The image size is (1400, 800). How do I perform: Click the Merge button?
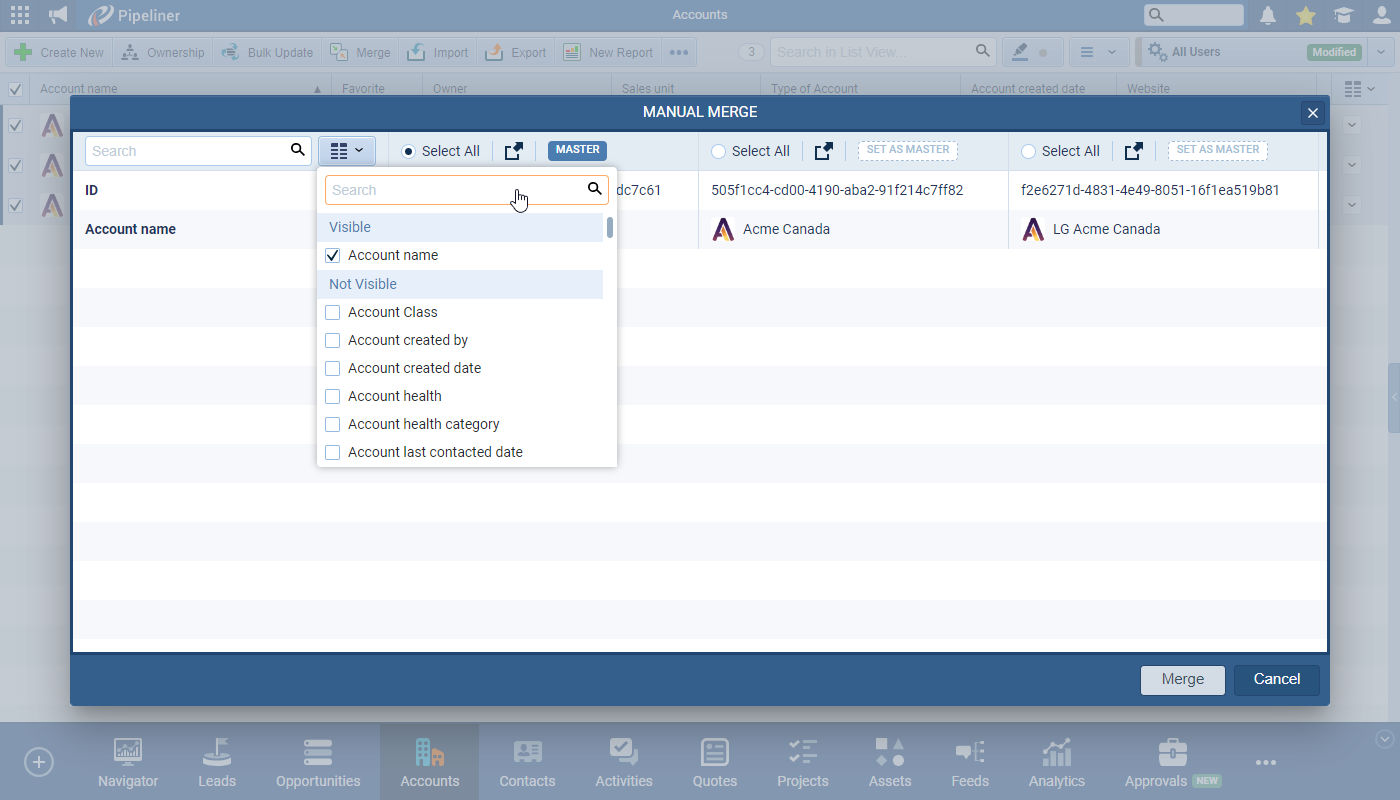click(x=1182, y=679)
